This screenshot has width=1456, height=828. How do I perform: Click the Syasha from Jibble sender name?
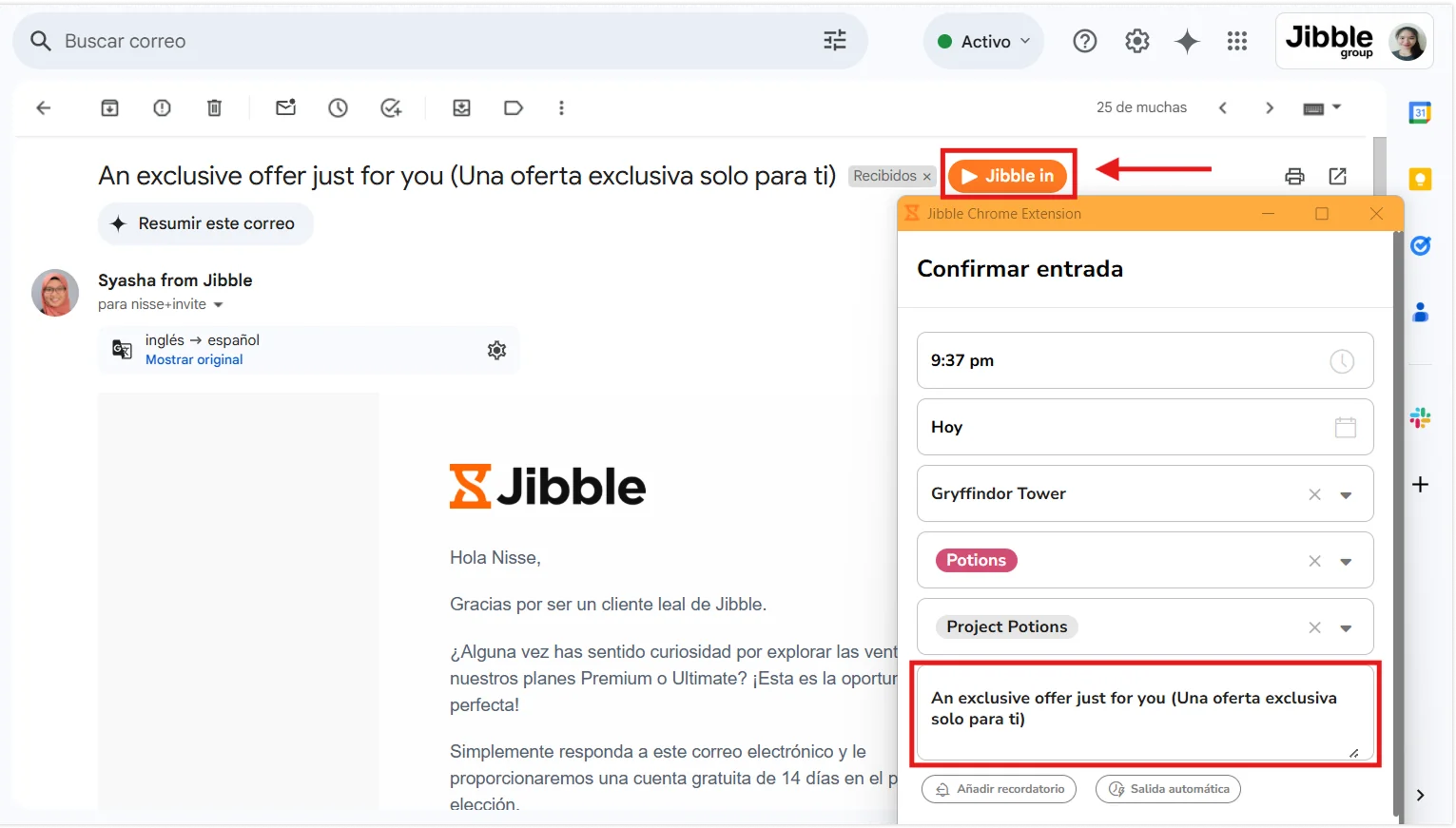[x=175, y=280]
